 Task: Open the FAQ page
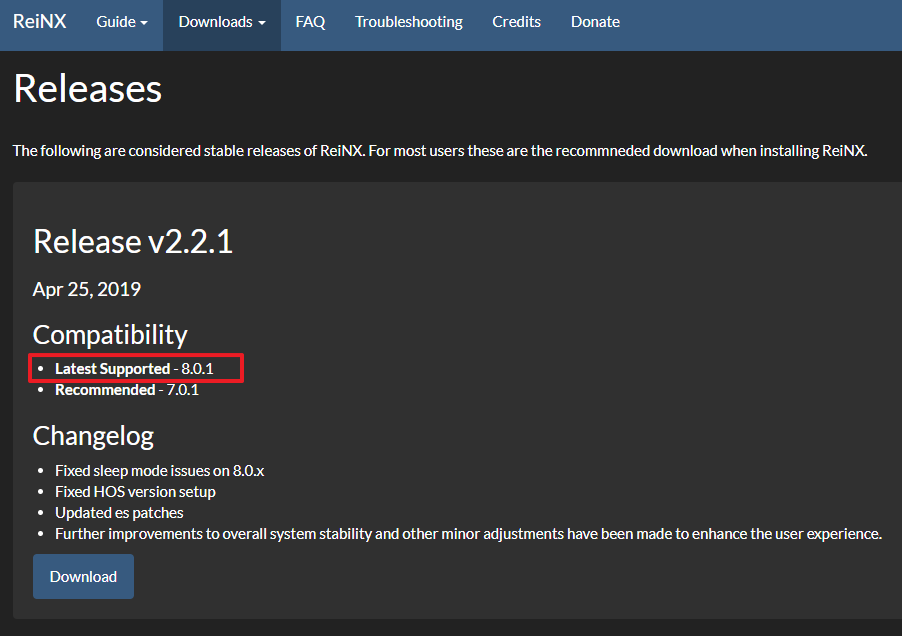310,22
